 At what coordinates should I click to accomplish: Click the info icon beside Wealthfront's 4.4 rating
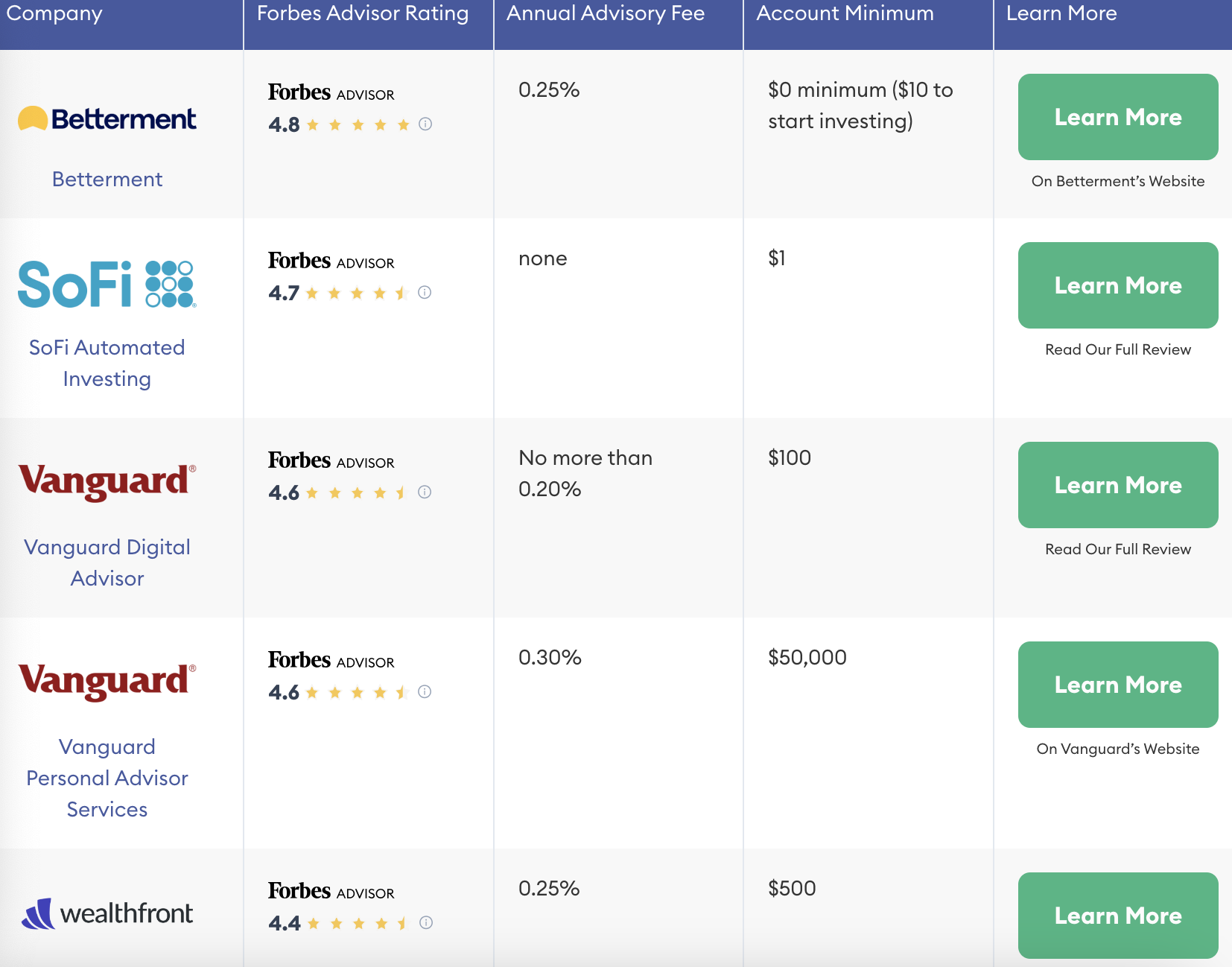click(x=426, y=923)
